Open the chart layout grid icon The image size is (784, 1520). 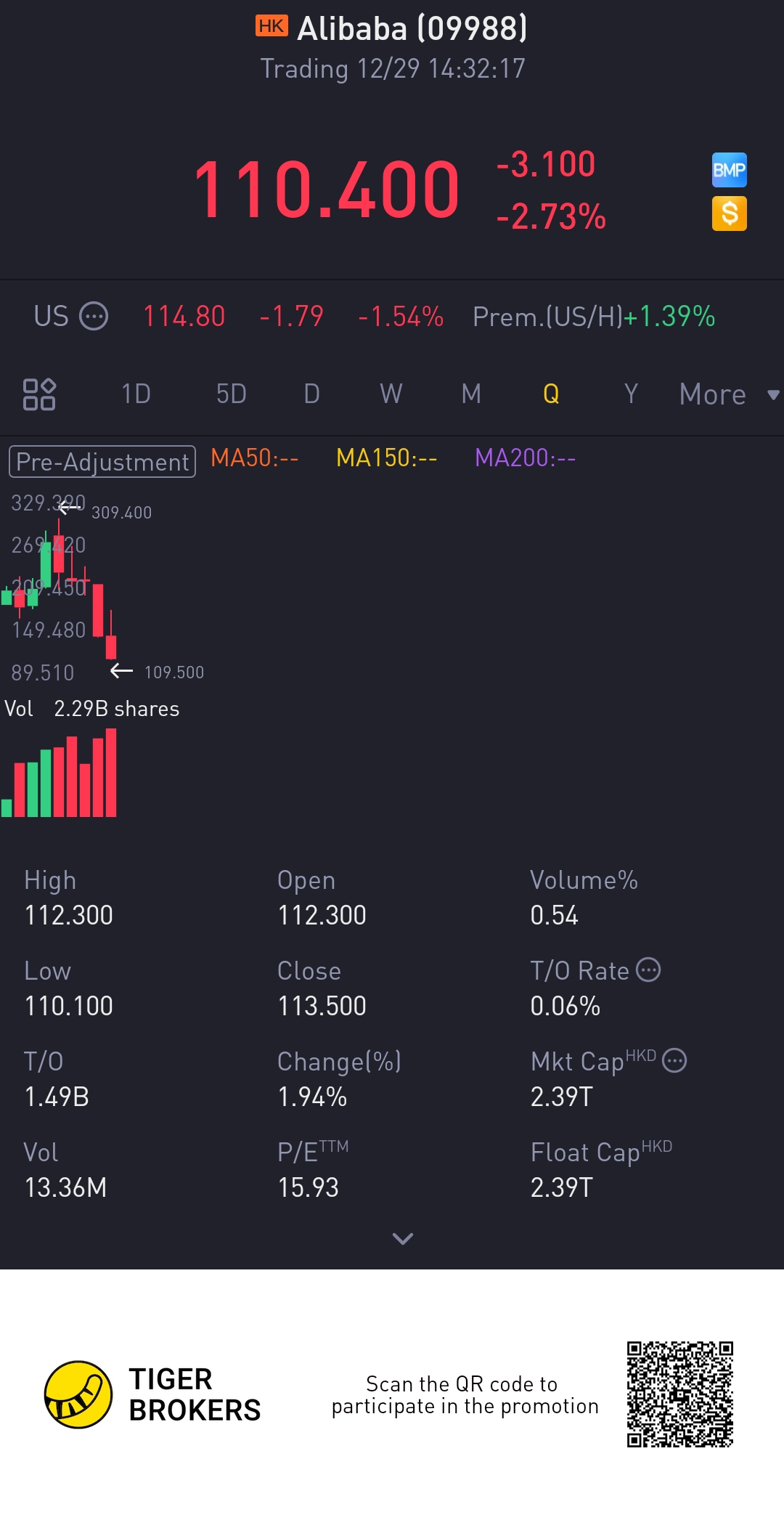coord(39,394)
